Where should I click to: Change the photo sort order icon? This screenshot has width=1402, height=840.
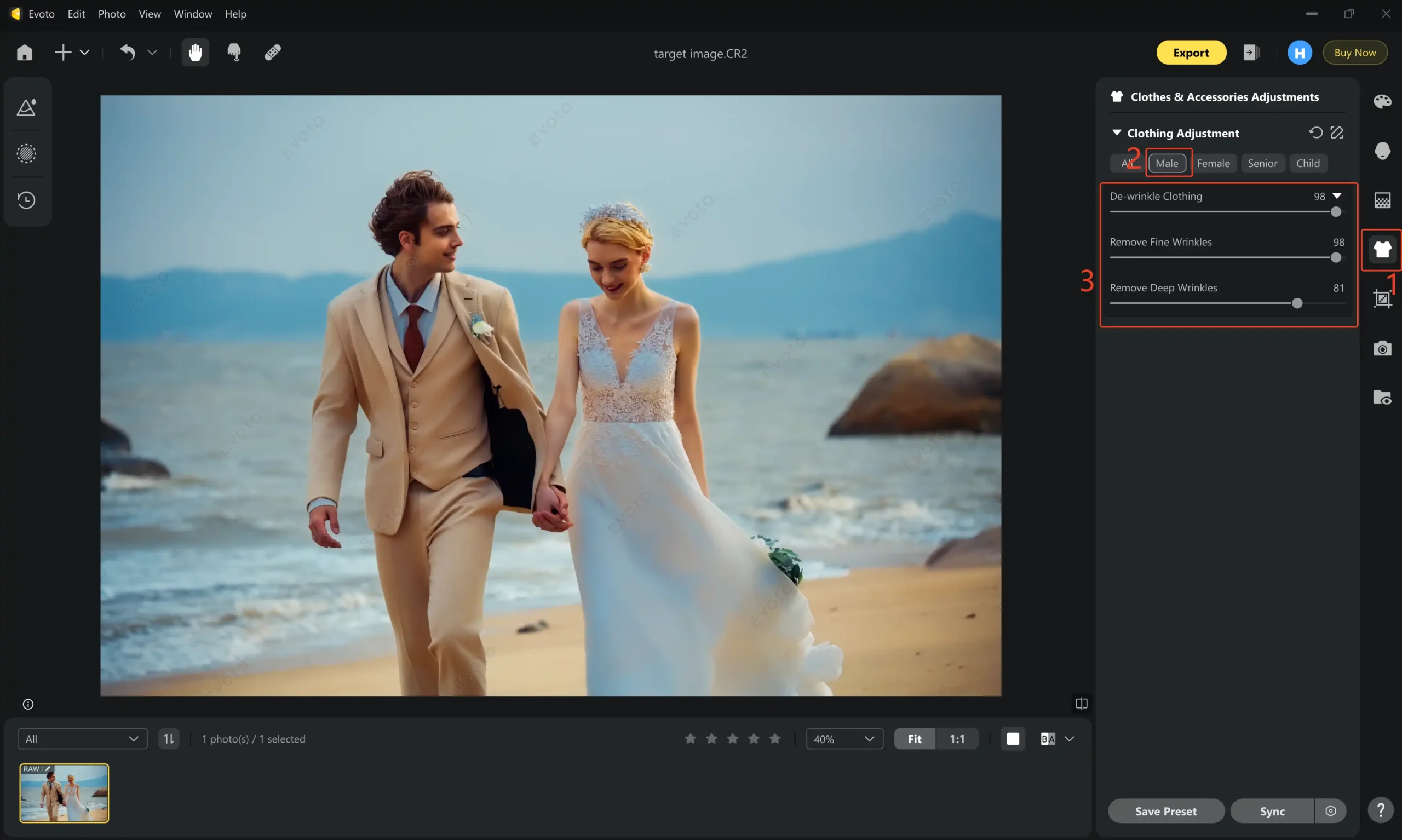pos(169,739)
